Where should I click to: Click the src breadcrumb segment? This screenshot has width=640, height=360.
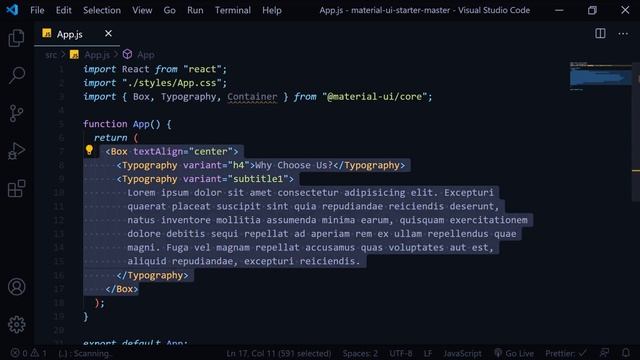51,55
